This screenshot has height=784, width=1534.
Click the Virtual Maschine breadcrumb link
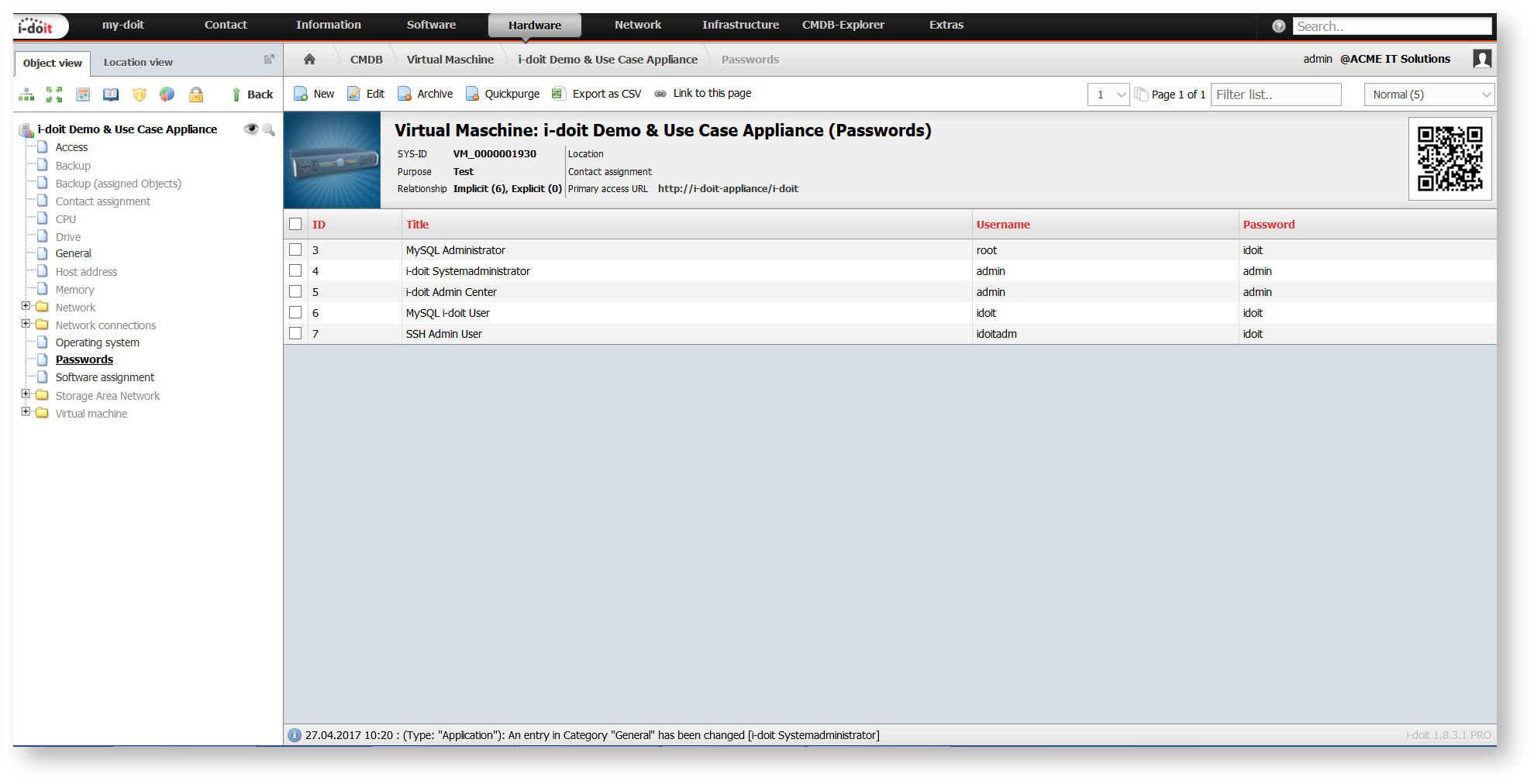[450, 60]
